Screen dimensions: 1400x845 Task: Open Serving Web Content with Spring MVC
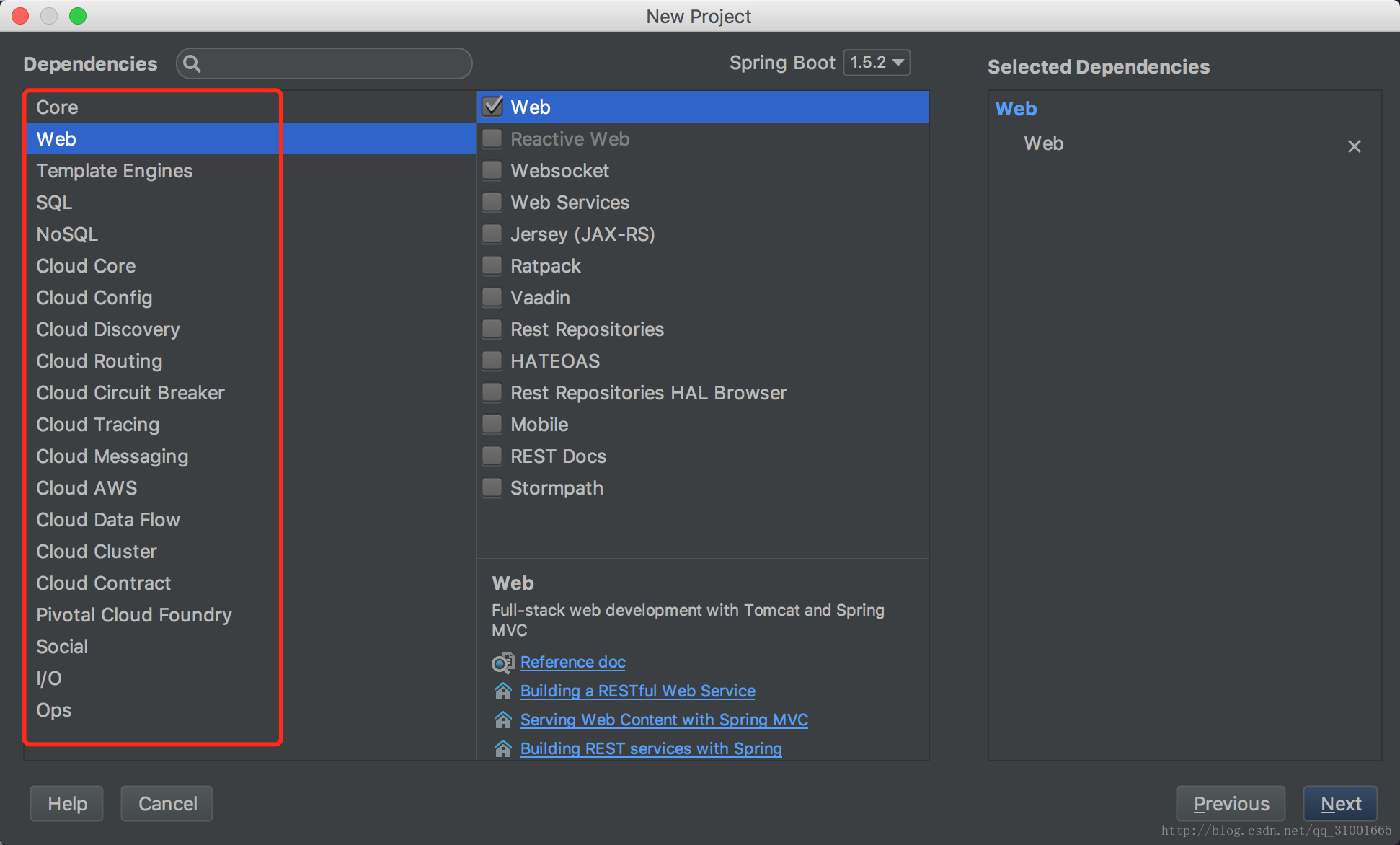664,720
